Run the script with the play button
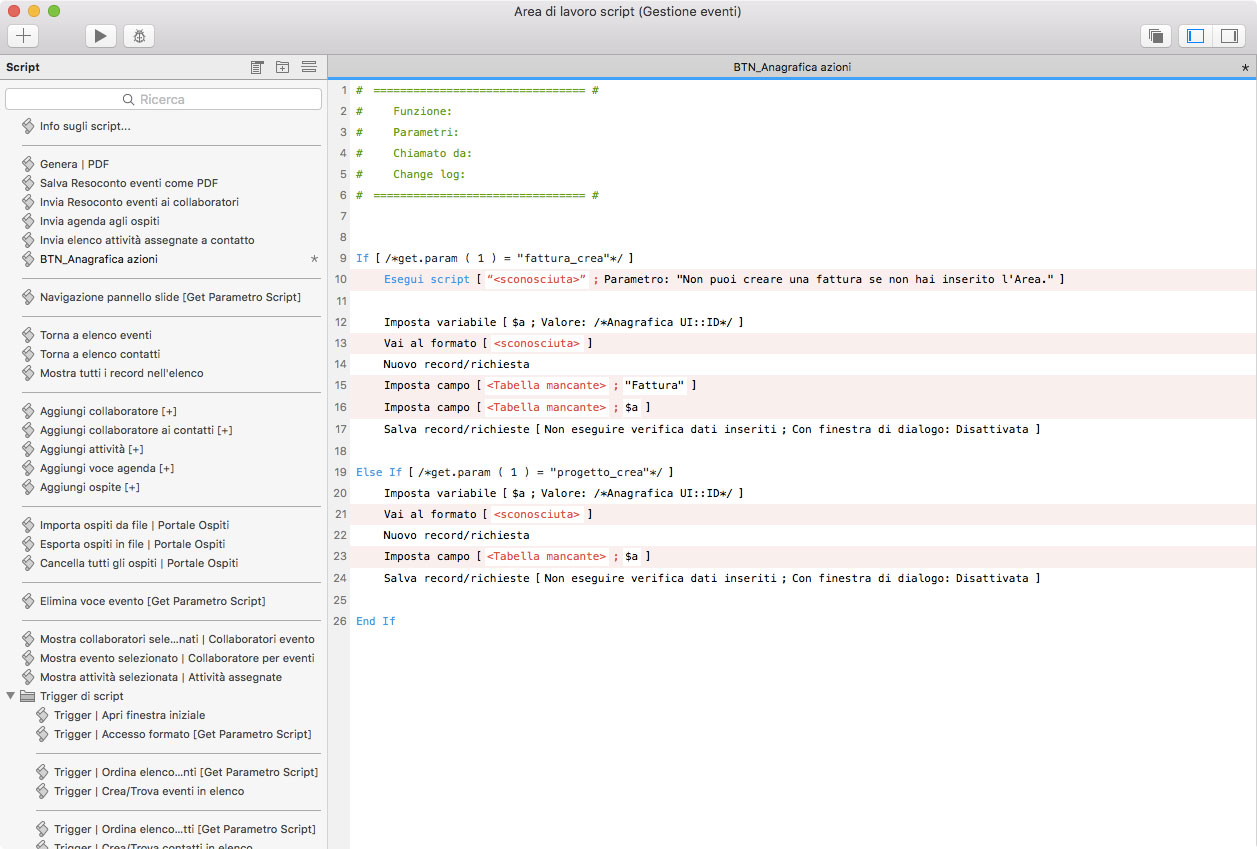Screen dimensions: 1257x849 99,36
